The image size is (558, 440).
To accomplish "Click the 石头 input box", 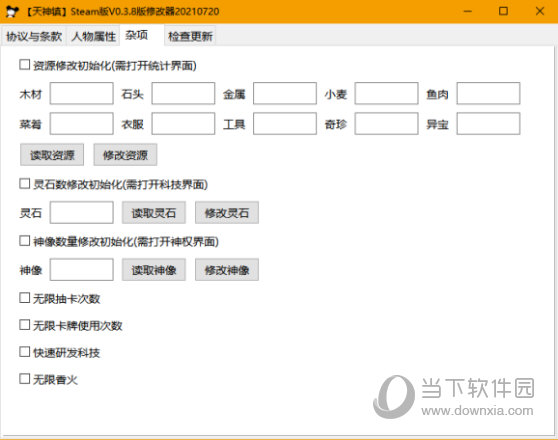I will click(x=183, y=94).
